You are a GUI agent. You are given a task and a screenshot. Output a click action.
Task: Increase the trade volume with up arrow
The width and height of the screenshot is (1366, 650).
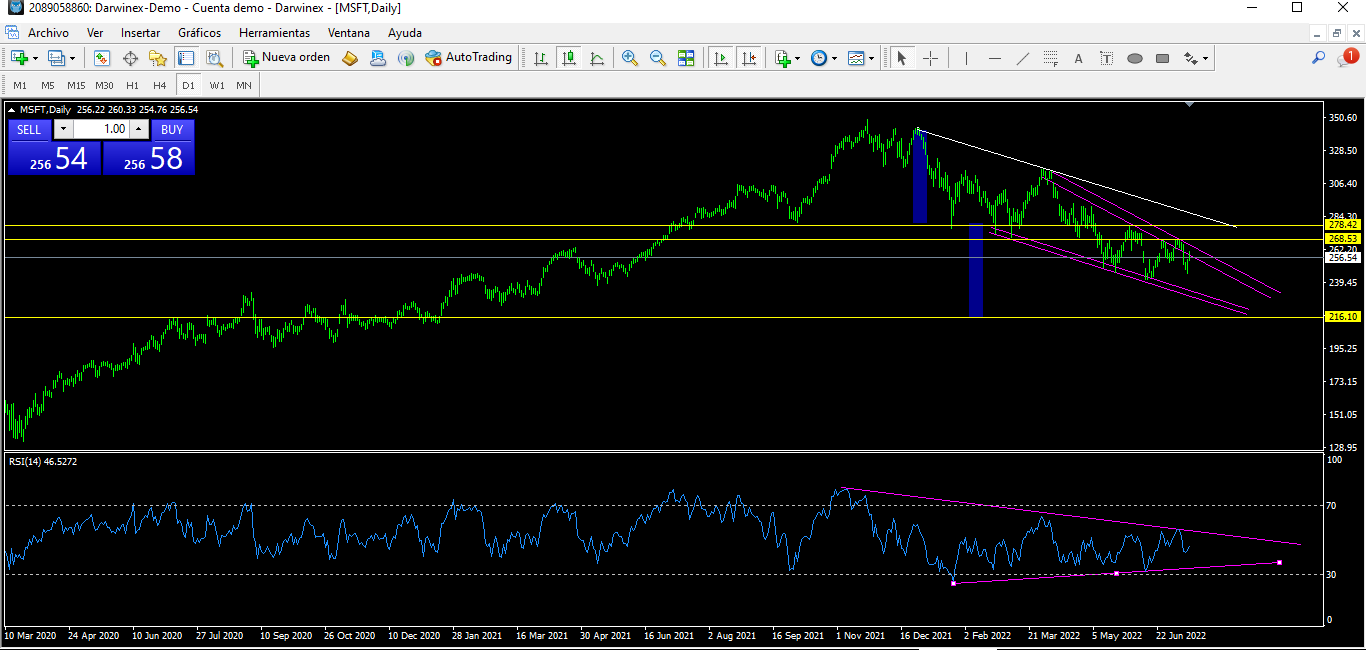pos(139,129)
